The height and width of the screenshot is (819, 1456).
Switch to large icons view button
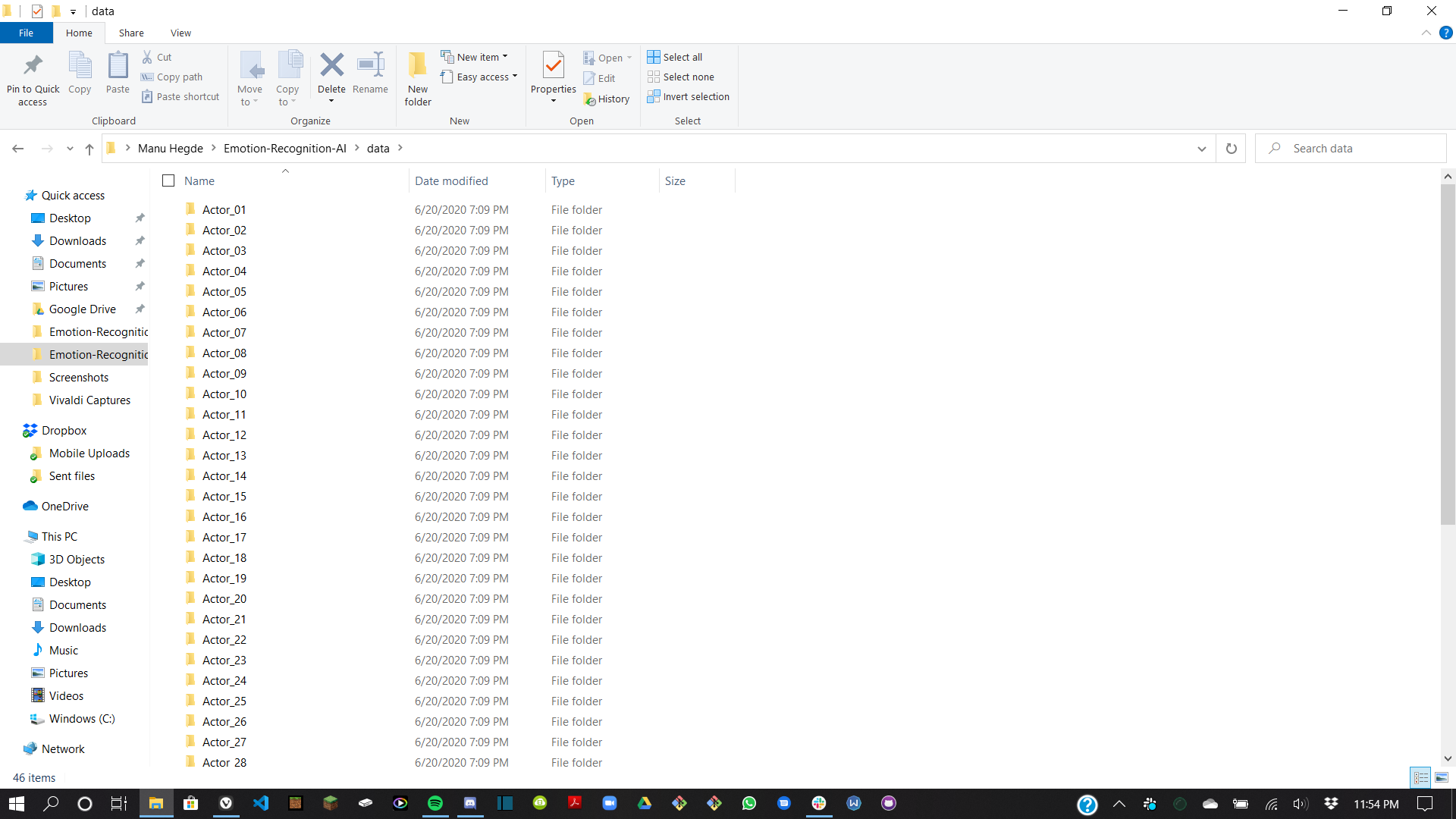pos(1442,777)
